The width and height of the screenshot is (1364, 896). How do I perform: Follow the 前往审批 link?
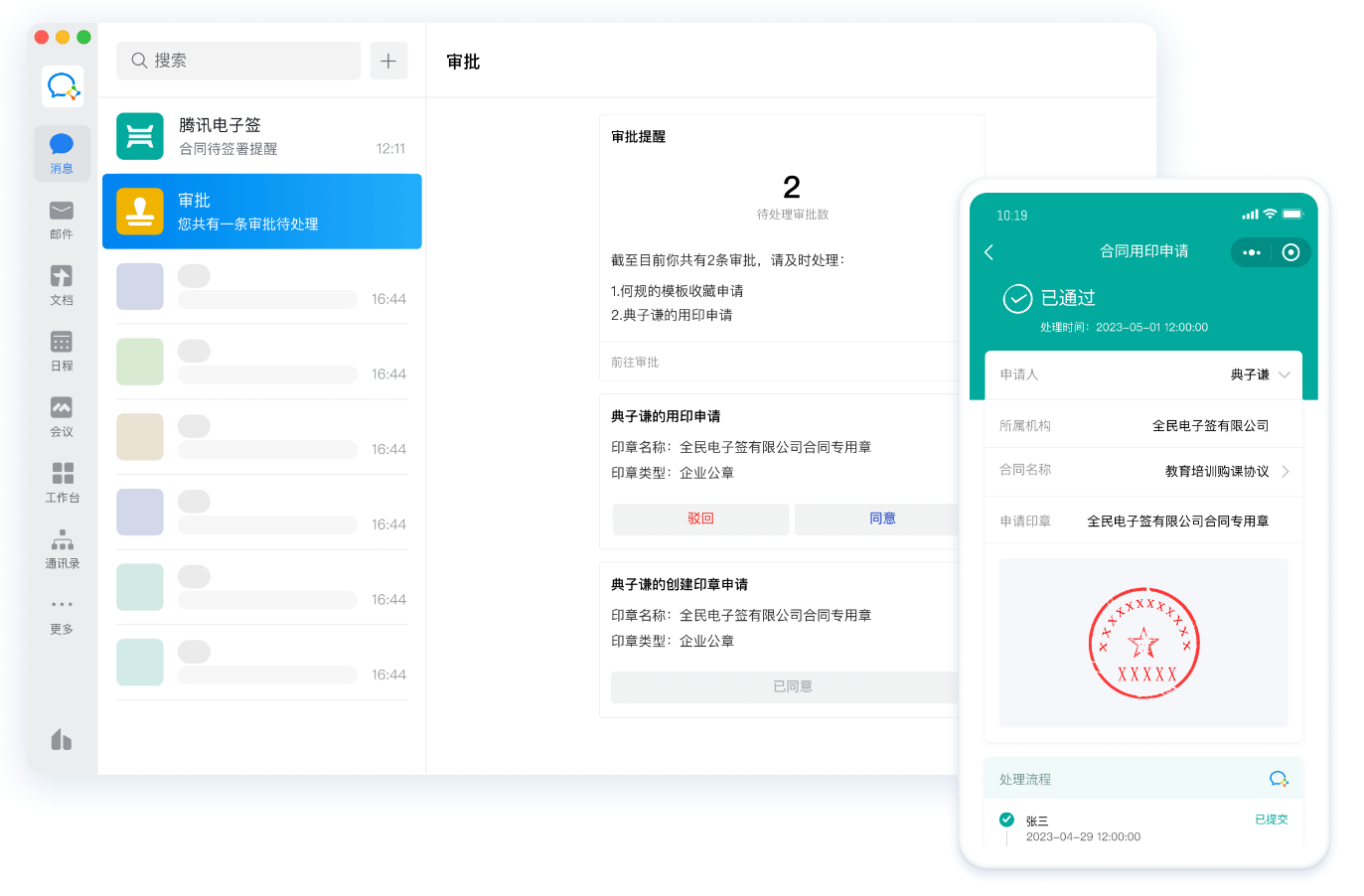pyautogui.click(x=635, y=363)
